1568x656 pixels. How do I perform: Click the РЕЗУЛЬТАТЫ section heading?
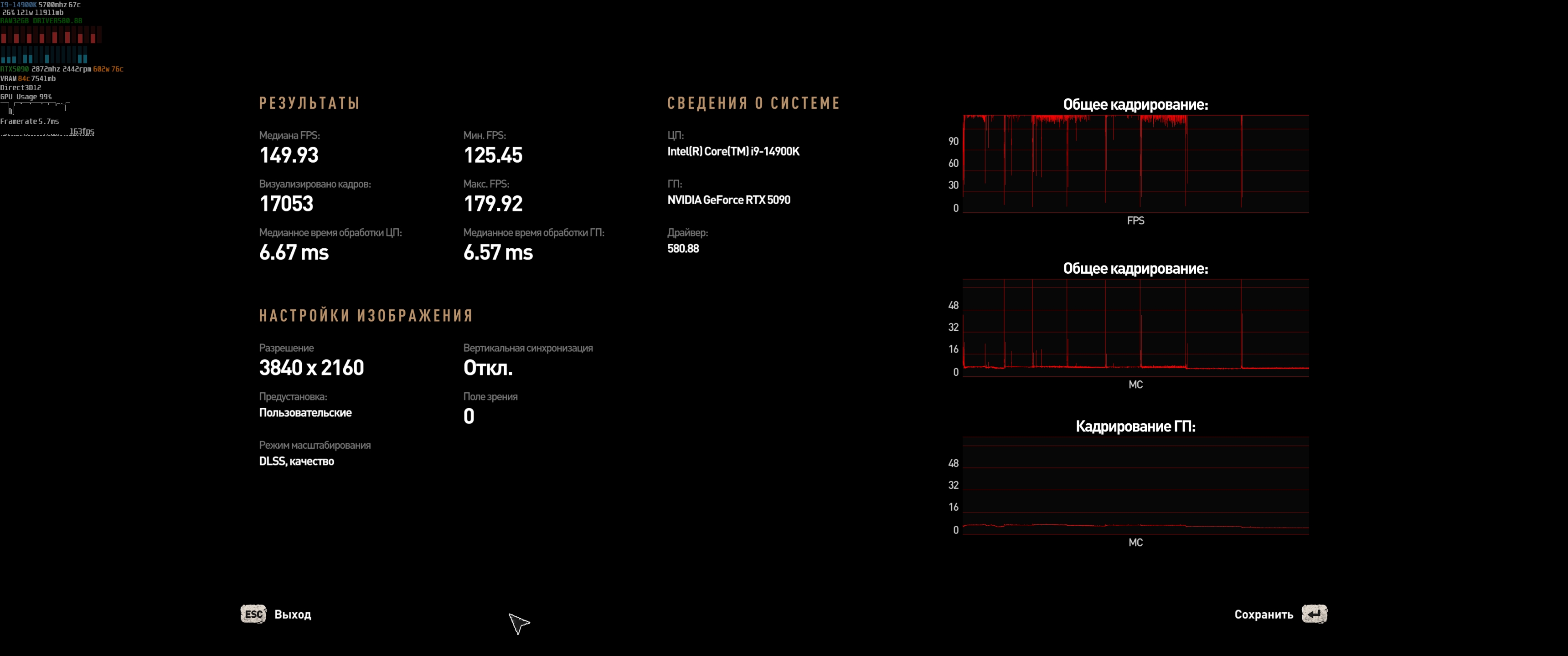(309, 103)
